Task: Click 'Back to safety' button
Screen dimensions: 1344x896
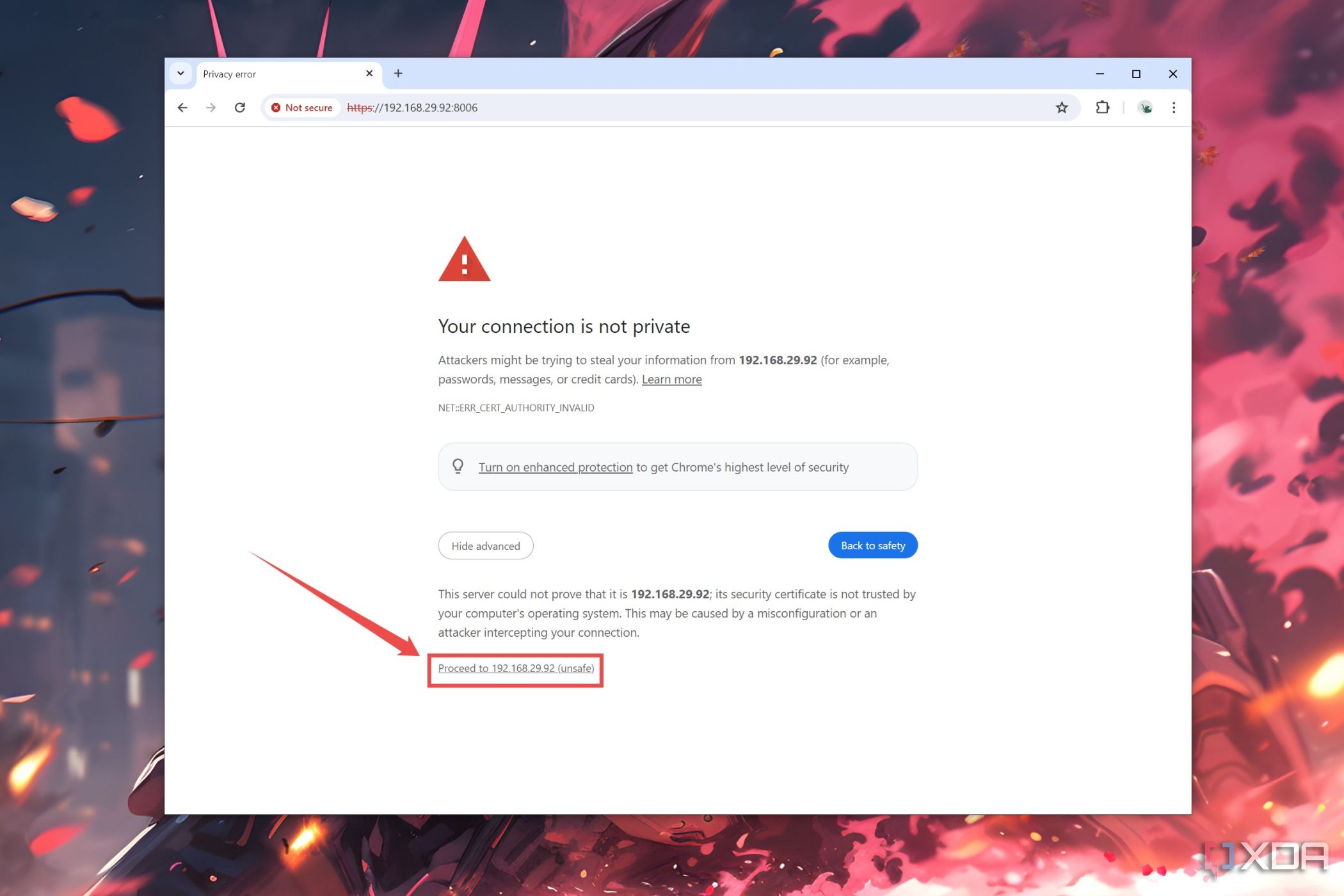Action: (x=872, y=545)
